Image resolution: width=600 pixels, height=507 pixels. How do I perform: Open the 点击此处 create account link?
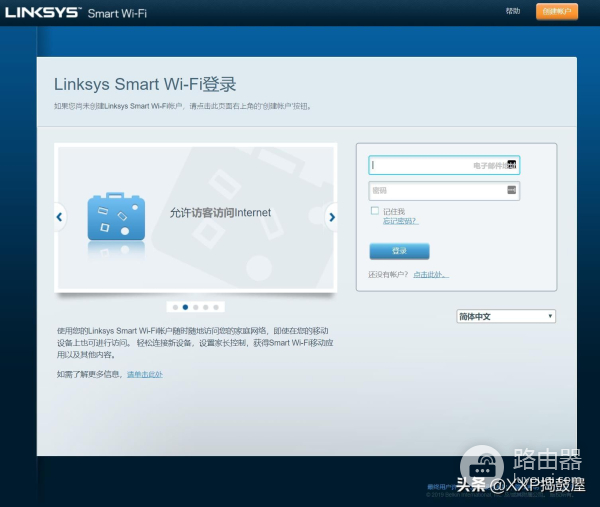click(x=431, y=274)
